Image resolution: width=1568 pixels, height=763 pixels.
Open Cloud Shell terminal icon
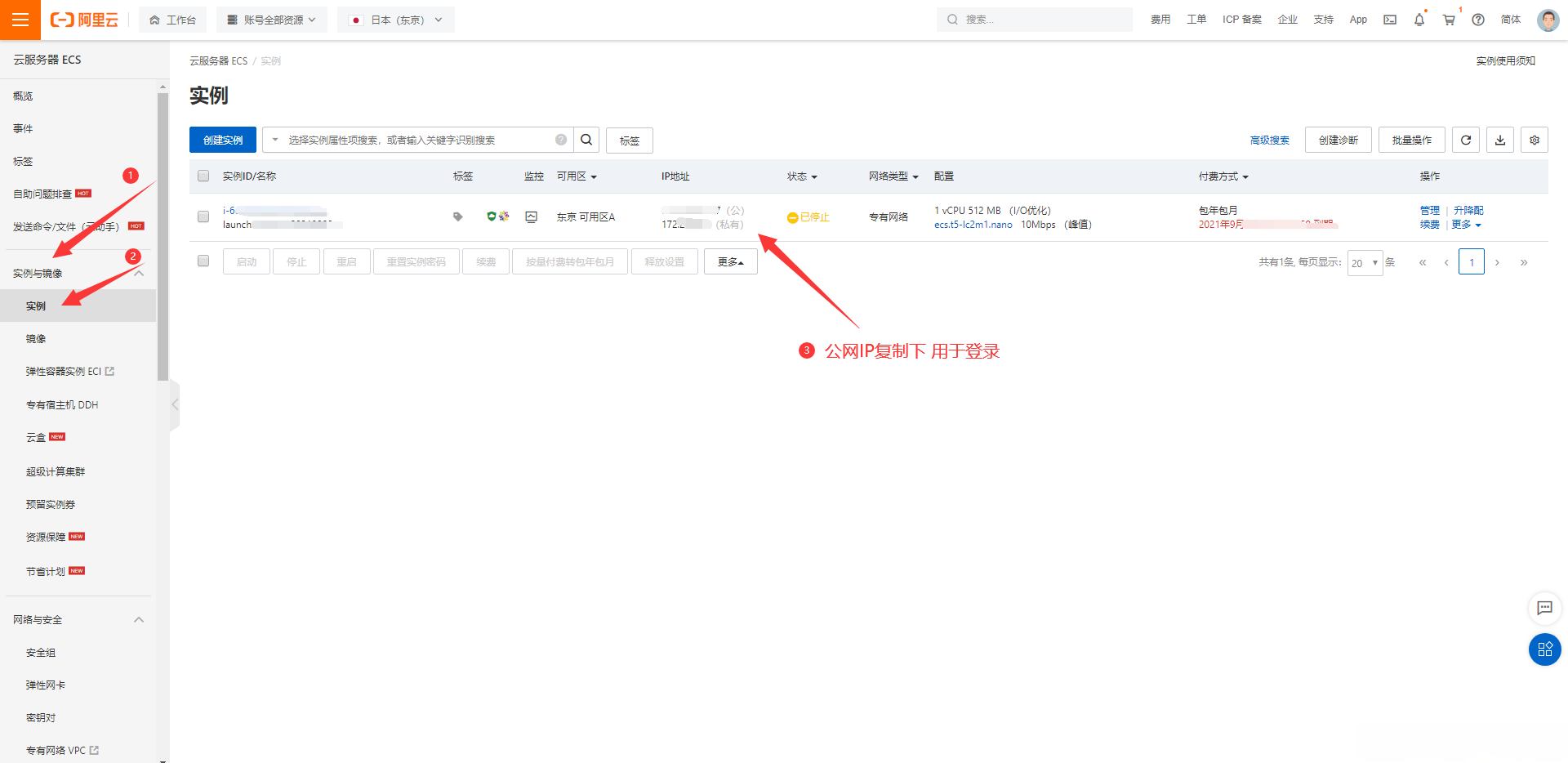[x=1390, y=20]
